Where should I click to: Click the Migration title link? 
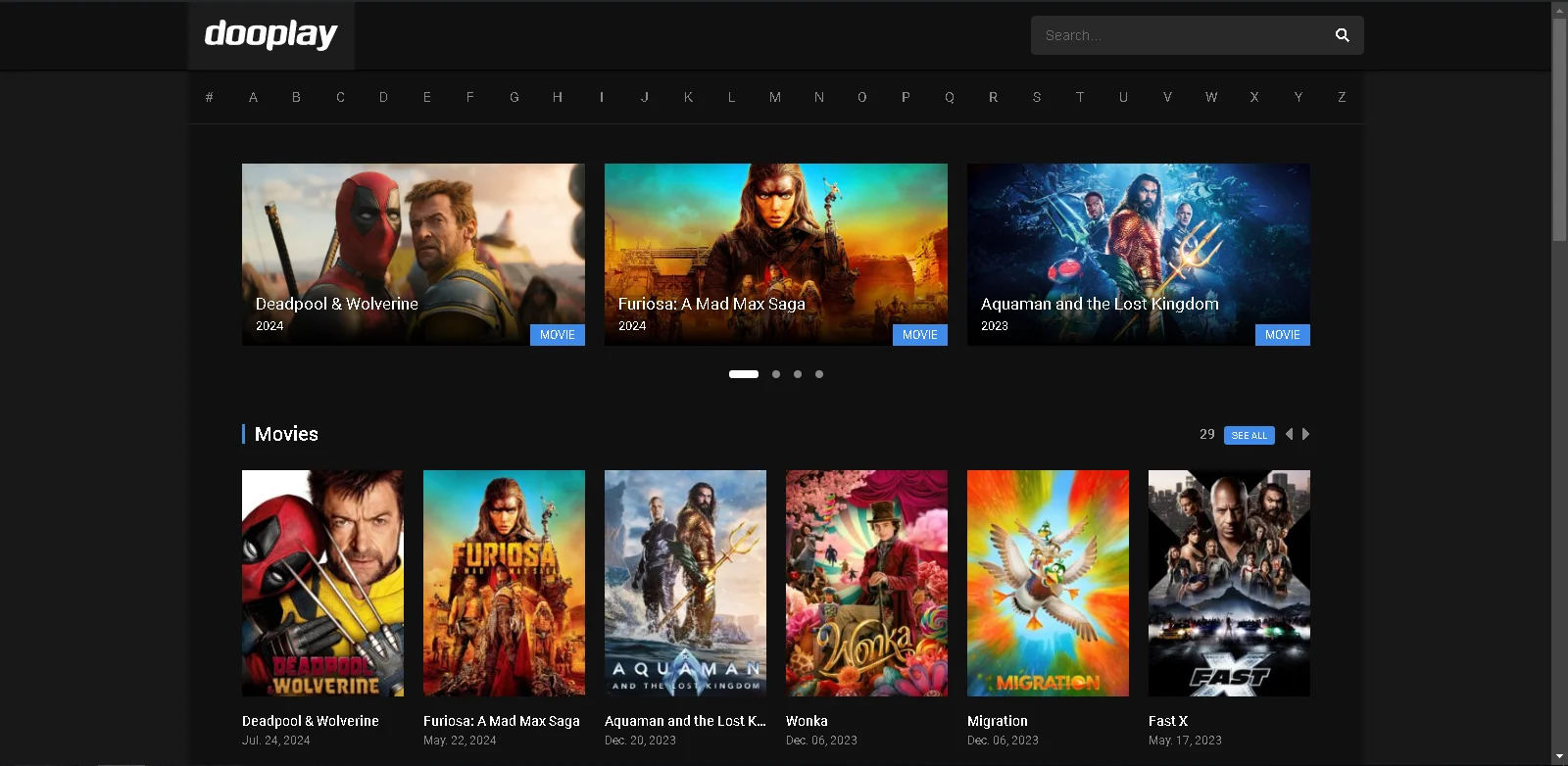[x=998, y=721]
